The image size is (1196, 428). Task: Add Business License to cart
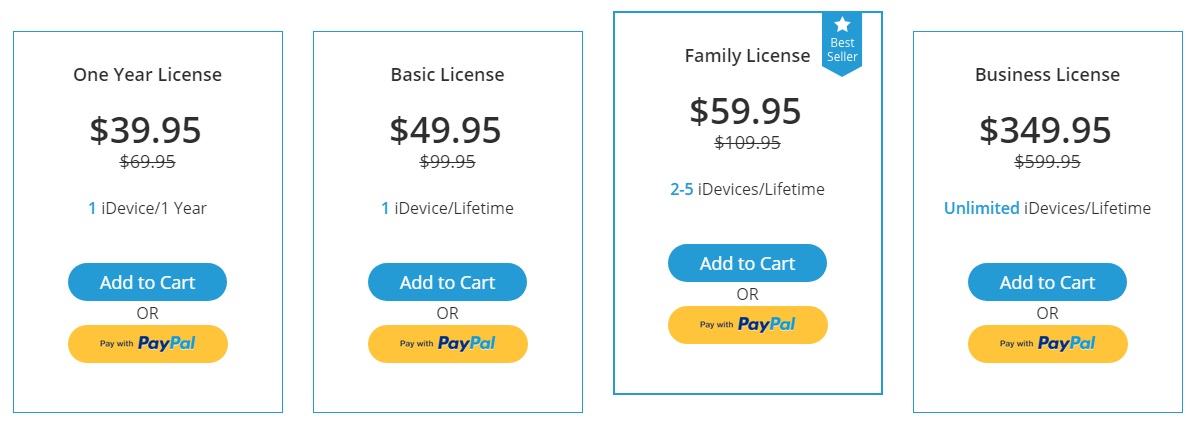[x=1047, y=282]
